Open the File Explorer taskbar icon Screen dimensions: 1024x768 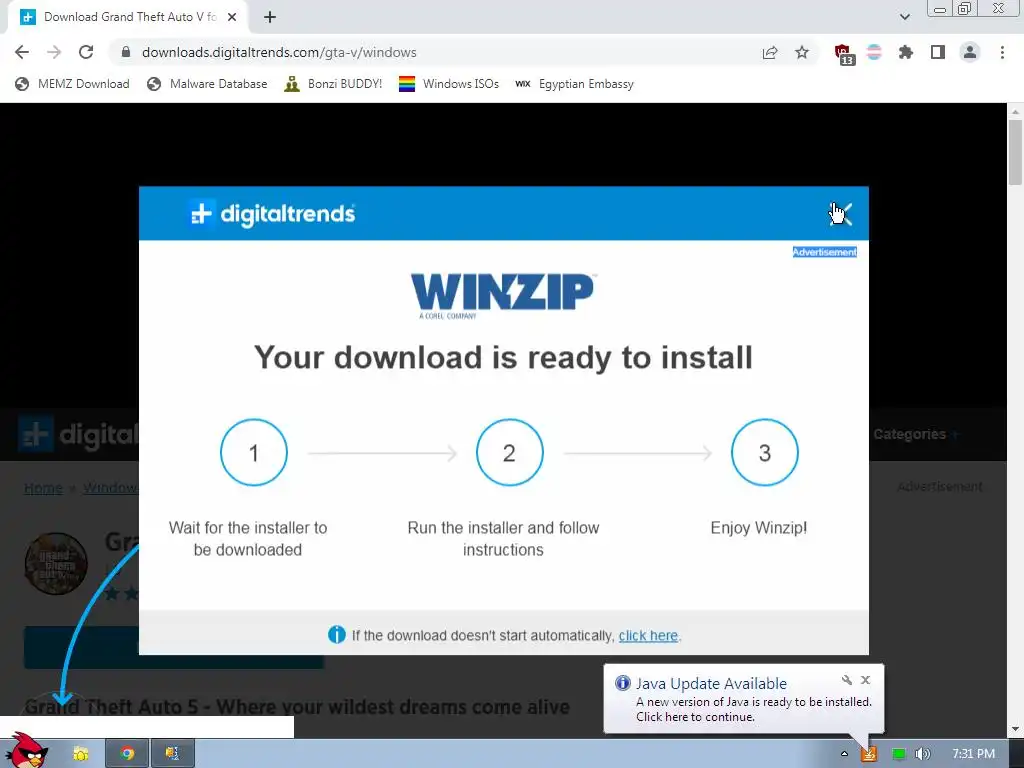[81, 754]
